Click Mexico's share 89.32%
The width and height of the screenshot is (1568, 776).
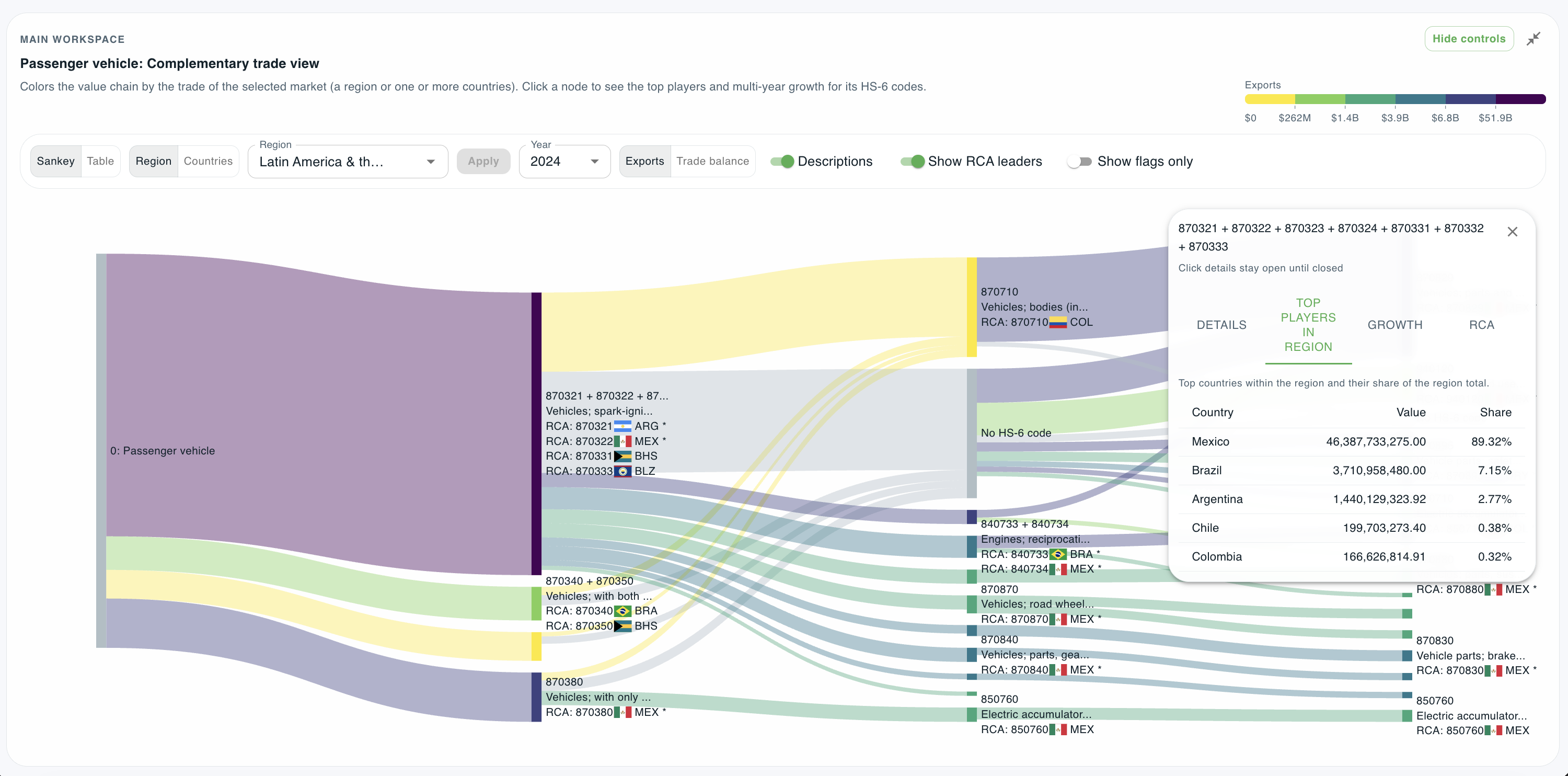[x=1491, y=442]
